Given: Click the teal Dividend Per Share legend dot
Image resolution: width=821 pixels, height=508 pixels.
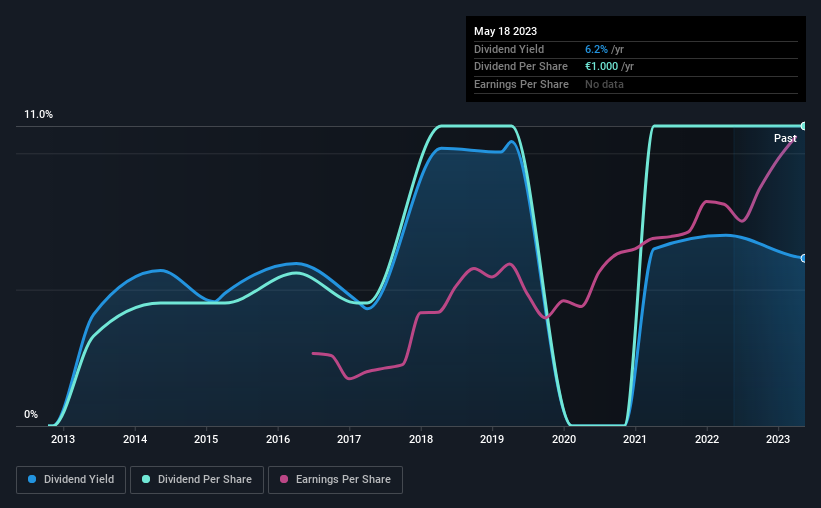Looking at the screenshot, I should click(x=146, y=479).
